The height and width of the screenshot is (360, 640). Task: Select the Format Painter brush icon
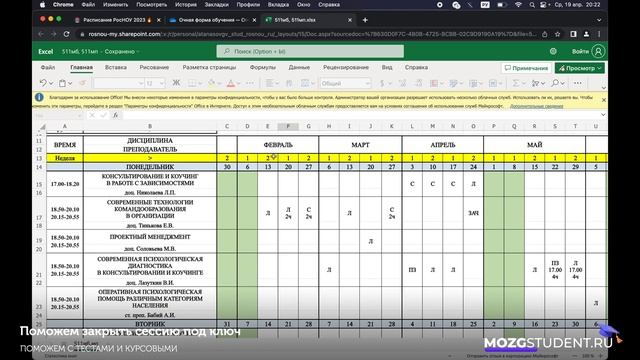(x=82, y=83)
